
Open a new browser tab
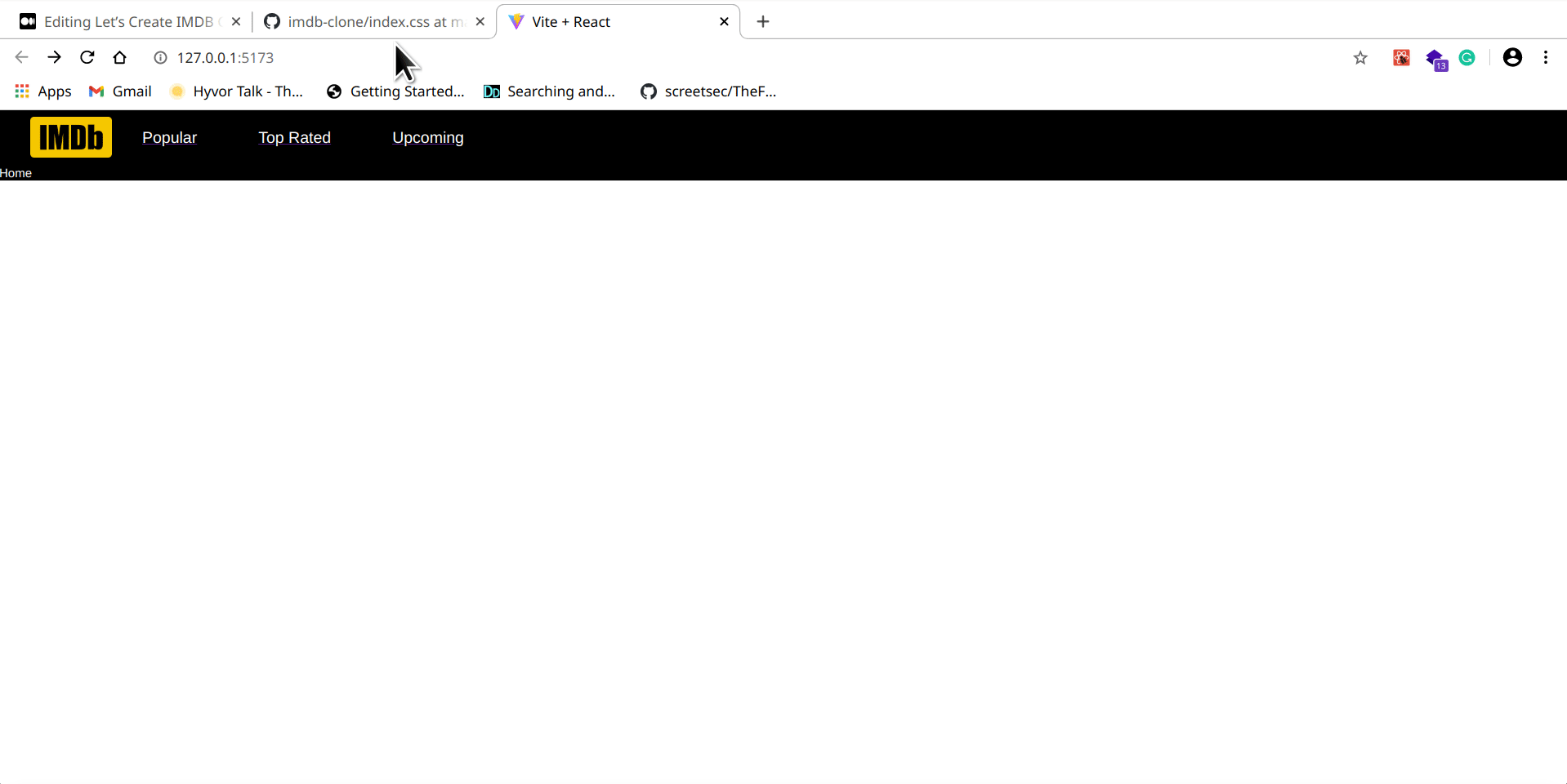[763, 22]
